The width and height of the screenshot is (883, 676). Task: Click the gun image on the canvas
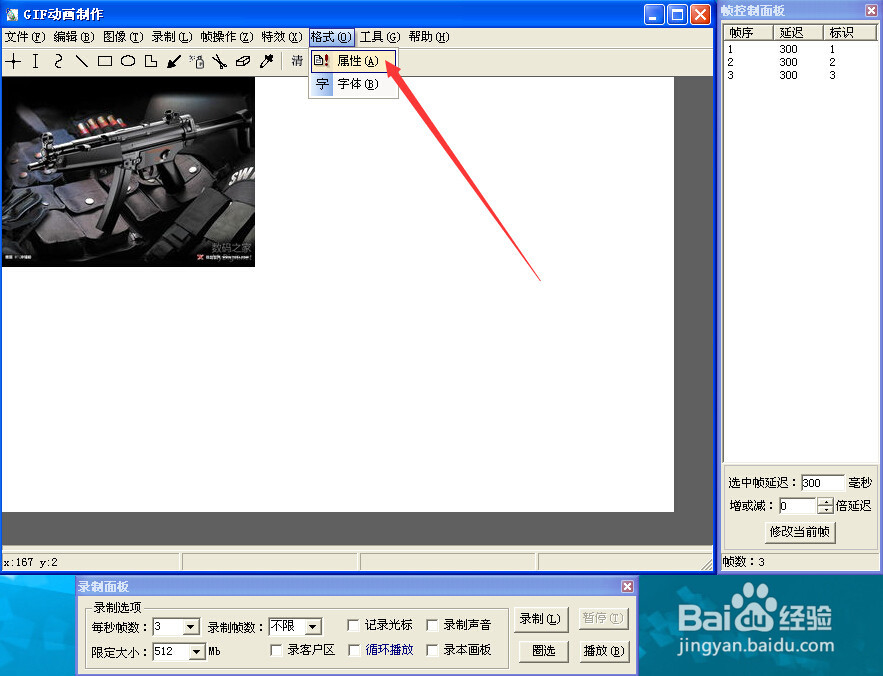128,172
